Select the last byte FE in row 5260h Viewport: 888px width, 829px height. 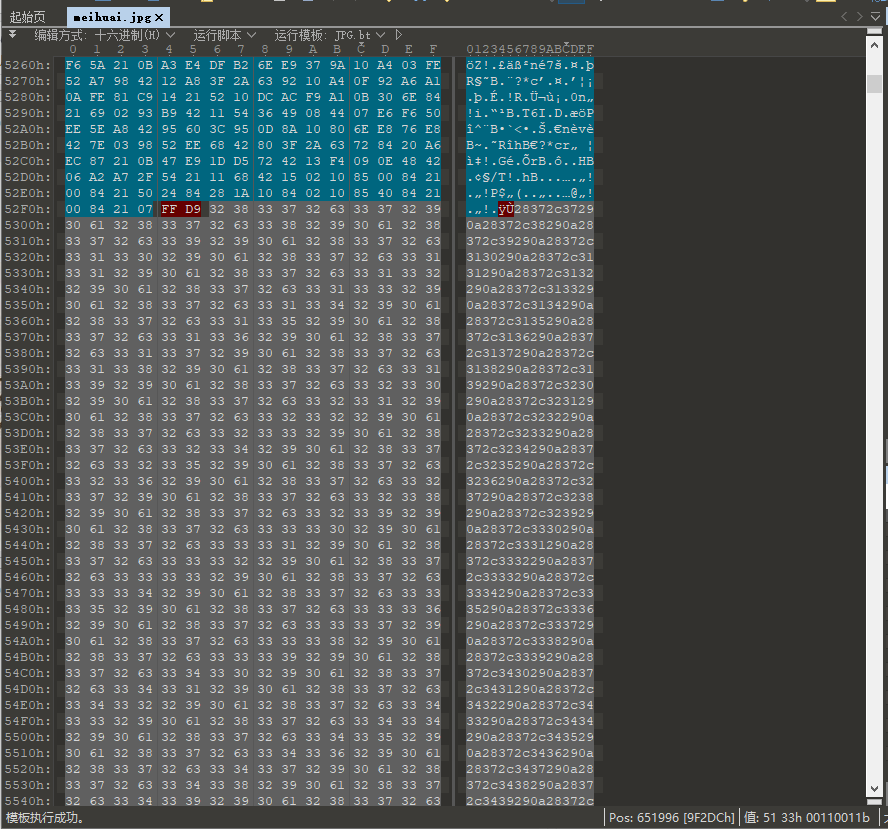tap(433, 65)
